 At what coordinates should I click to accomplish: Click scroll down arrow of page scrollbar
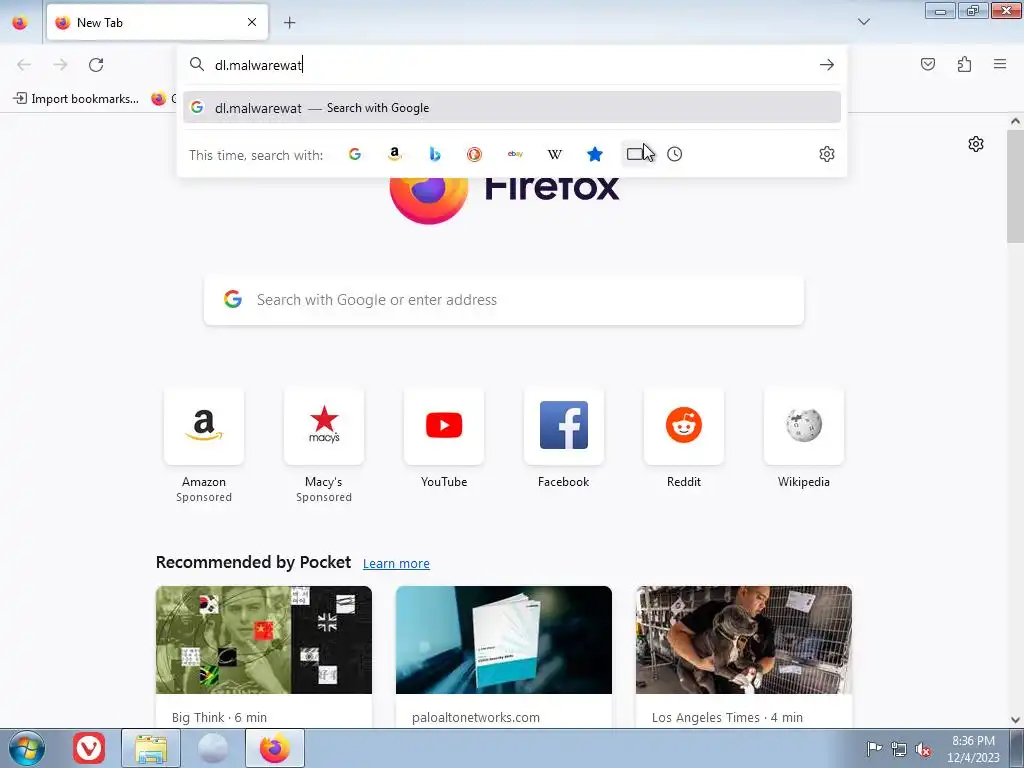pos(1015,720)
